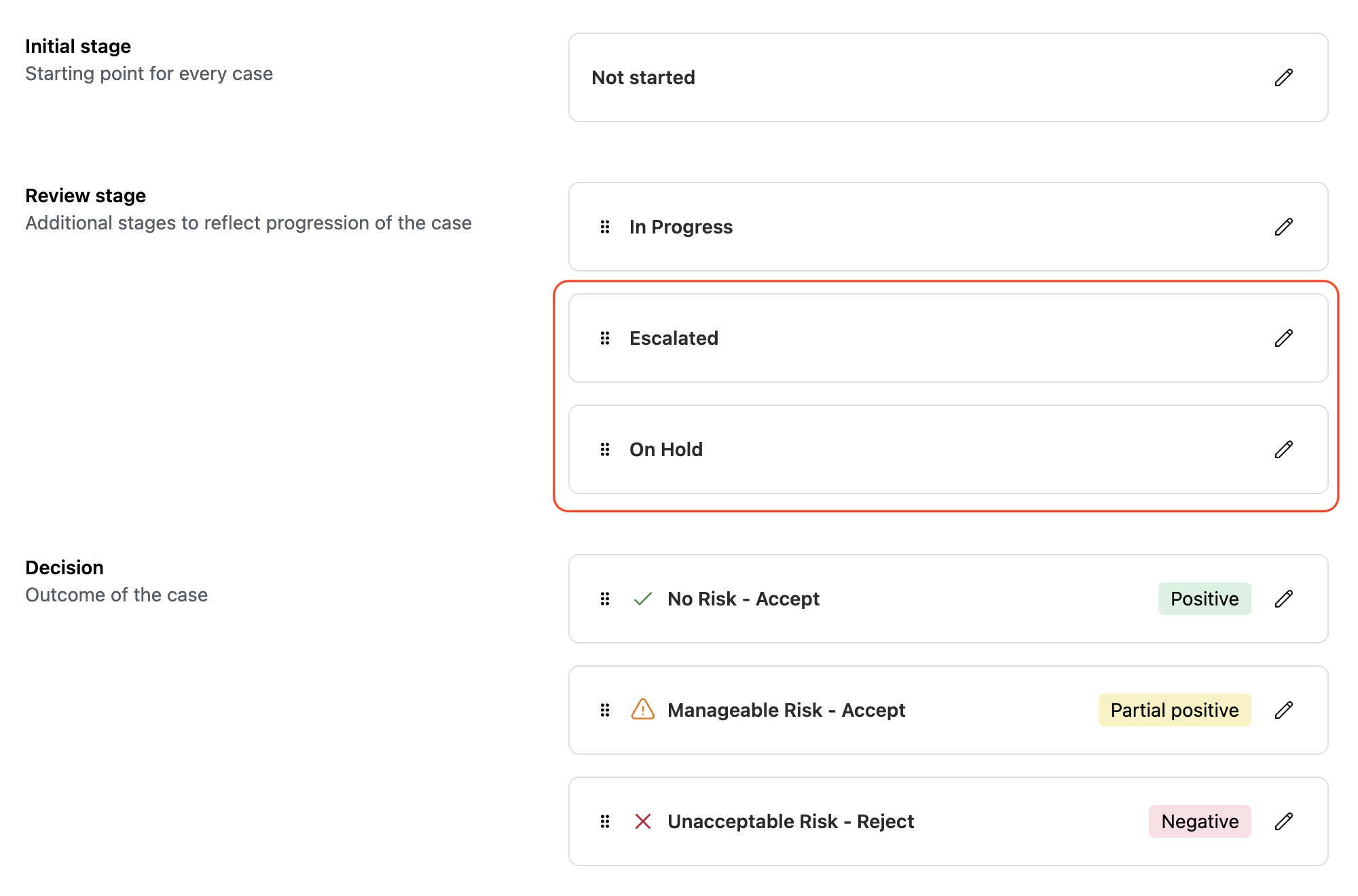1358x896 pixels.
Task: Grab the drag handle on No Risk - Accept
Action: pyautogui.click(x=605, y=599)
